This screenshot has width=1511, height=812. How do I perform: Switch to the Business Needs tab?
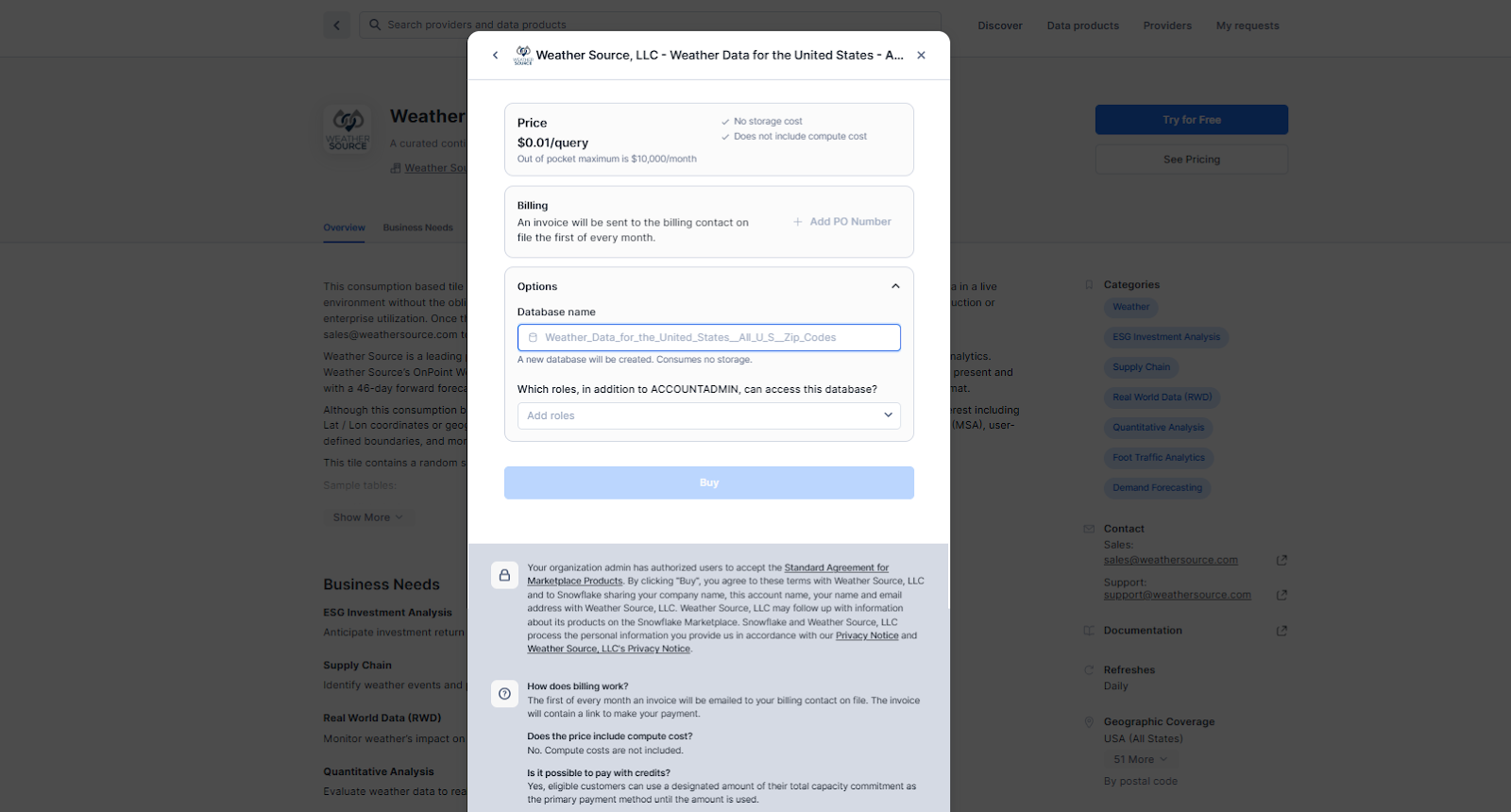click(417, 228)
